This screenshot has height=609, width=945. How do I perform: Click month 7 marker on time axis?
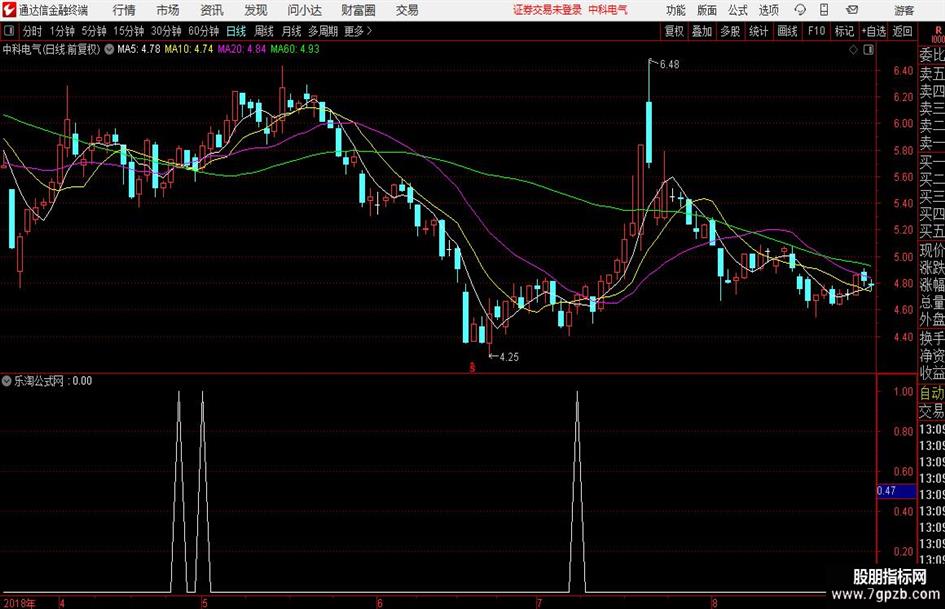[x=539, y=603]
